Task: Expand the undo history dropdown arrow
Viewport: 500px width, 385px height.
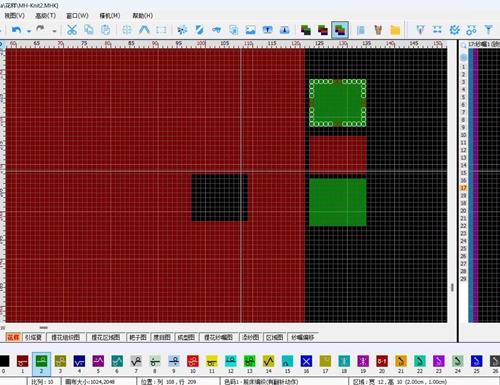Action: pyautogui.click(x=29, y=31)
